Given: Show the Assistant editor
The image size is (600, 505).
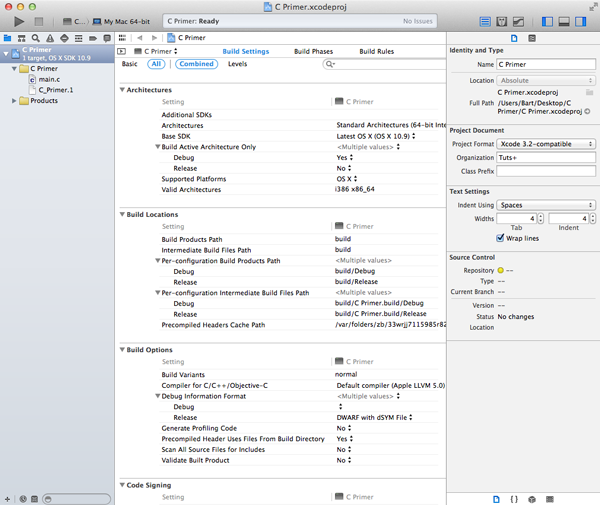Looking at the screenshot, I should (x=501, y=22).
